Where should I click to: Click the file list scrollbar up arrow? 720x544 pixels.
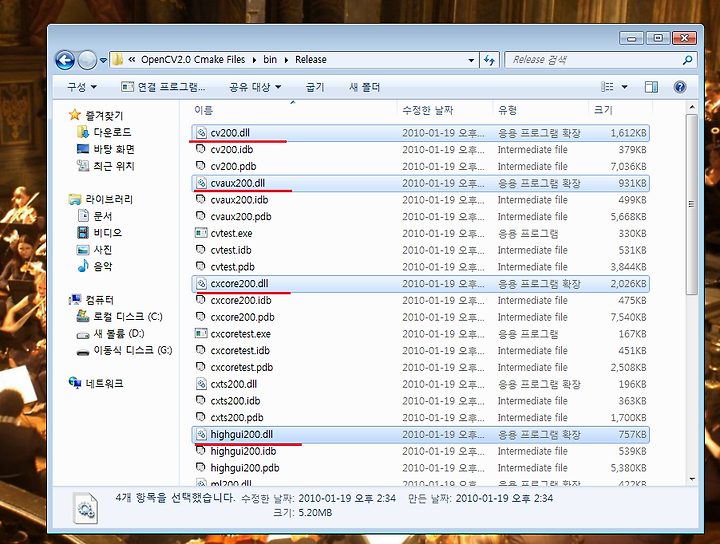tap(692, 107)
